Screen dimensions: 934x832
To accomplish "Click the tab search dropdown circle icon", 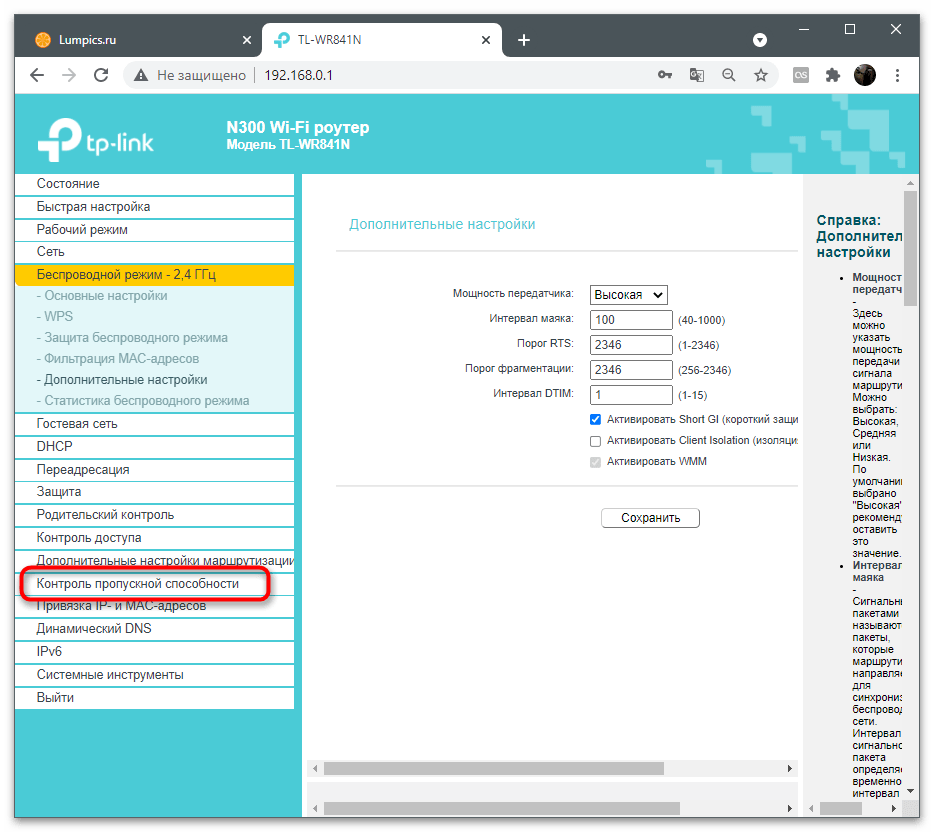I will pos(759,40).
